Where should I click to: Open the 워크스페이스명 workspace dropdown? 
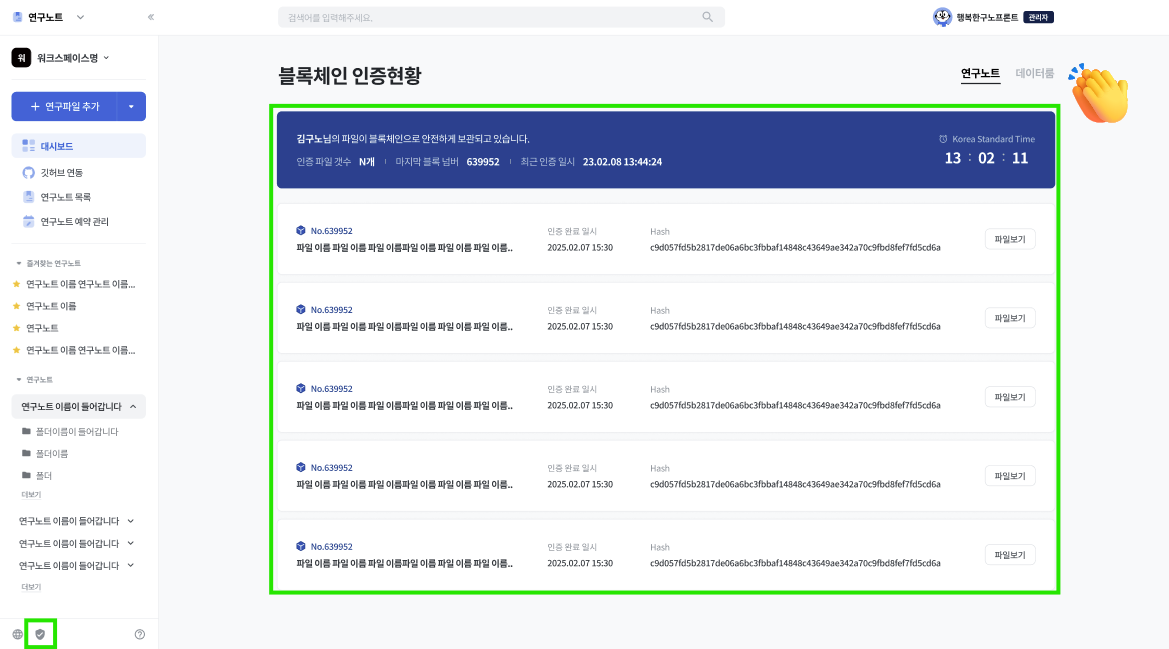107,57
